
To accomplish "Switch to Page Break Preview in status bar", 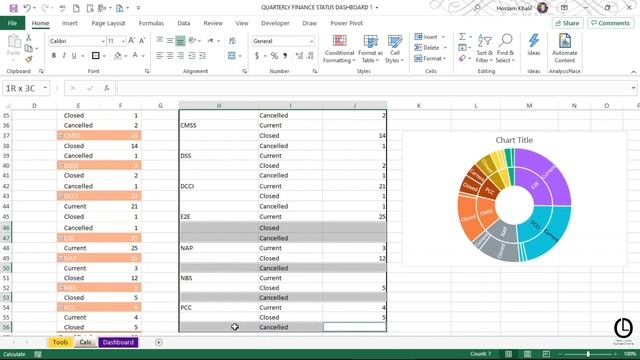I will pos(546,354).
